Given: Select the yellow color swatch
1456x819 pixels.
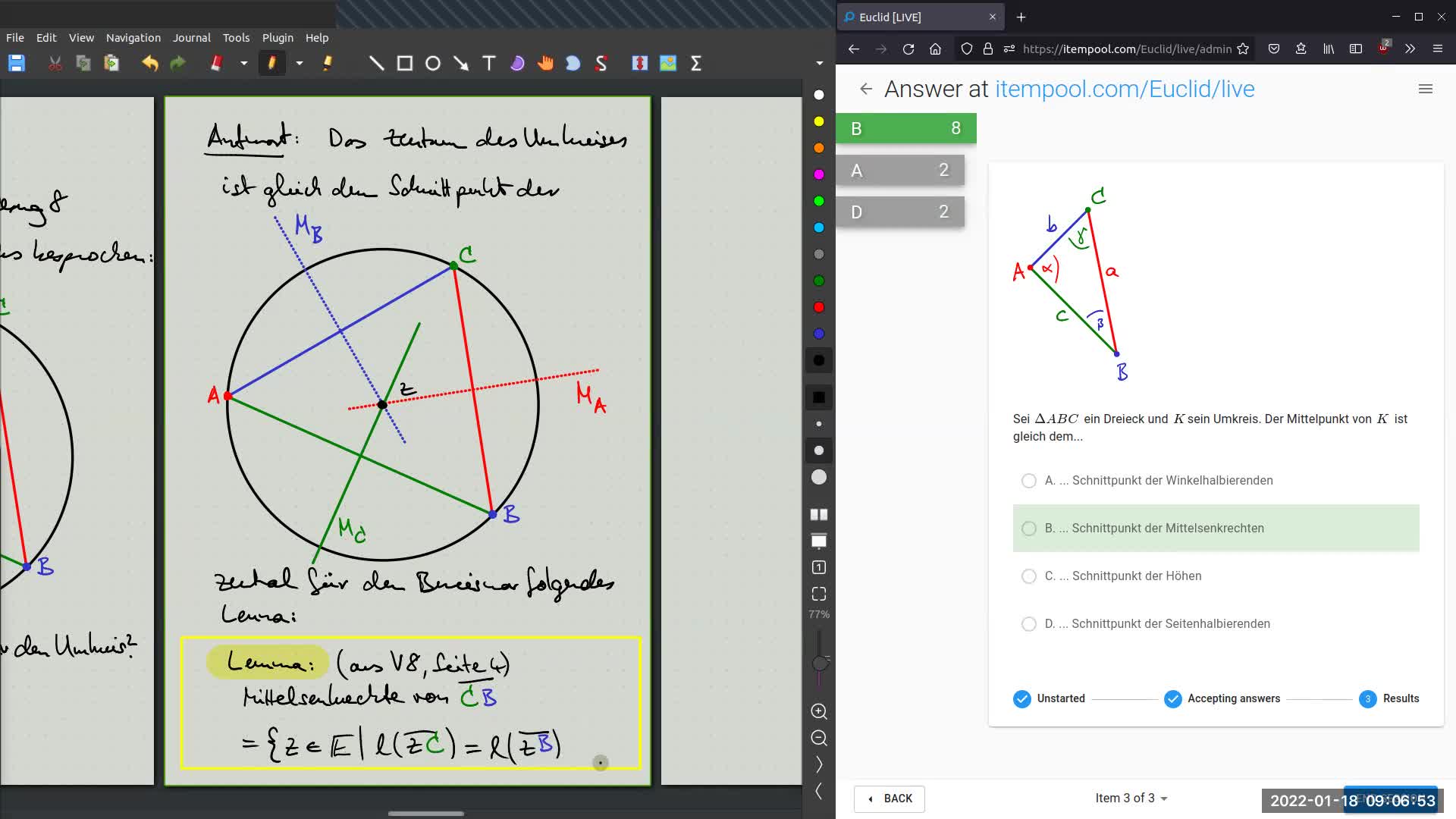Looking at the screenshot, I should pyautogui.click(x=819, y=121).
